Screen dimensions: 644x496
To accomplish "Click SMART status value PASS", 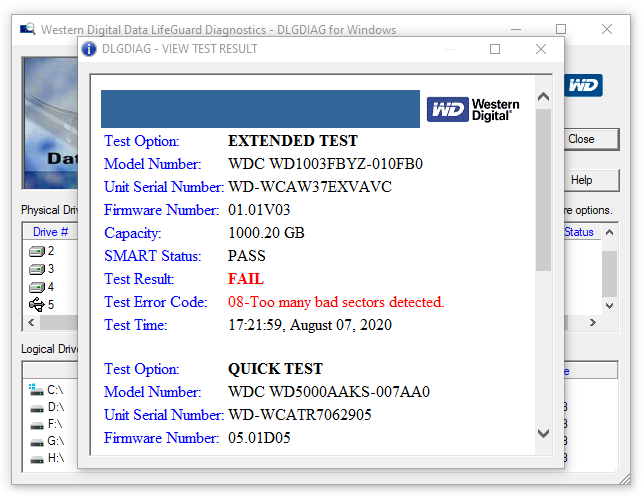I will [247, 256].
